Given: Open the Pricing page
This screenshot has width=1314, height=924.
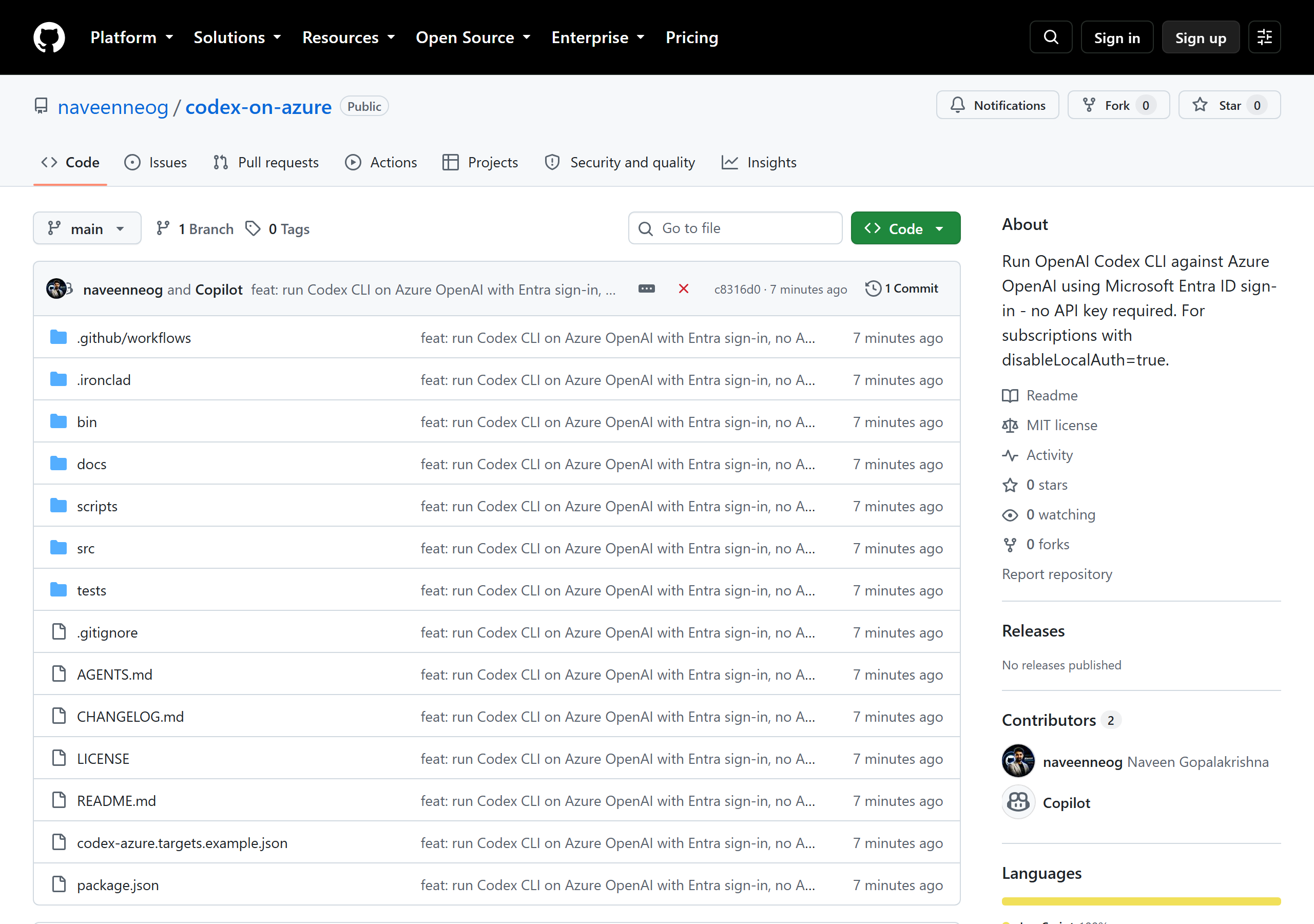Looking at the screenshot, I should coord(691,37).
